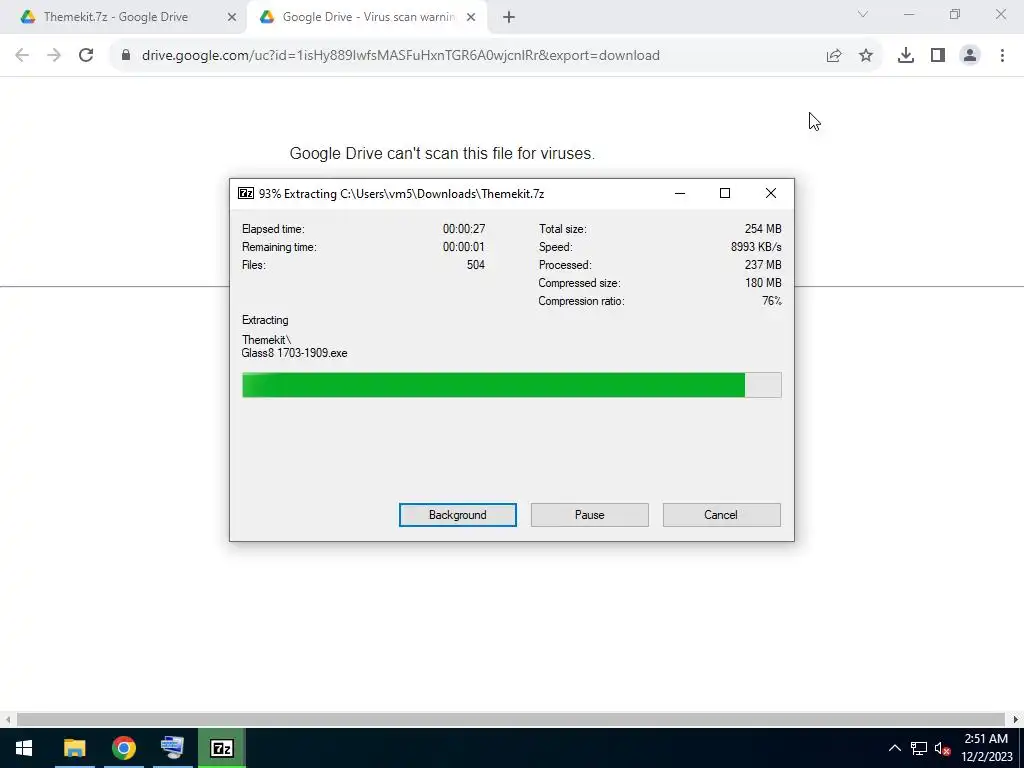Screen dimensions: 1024x768
Task: Click the Background button in 7-Zip dialog
Action: coord(457,515)
